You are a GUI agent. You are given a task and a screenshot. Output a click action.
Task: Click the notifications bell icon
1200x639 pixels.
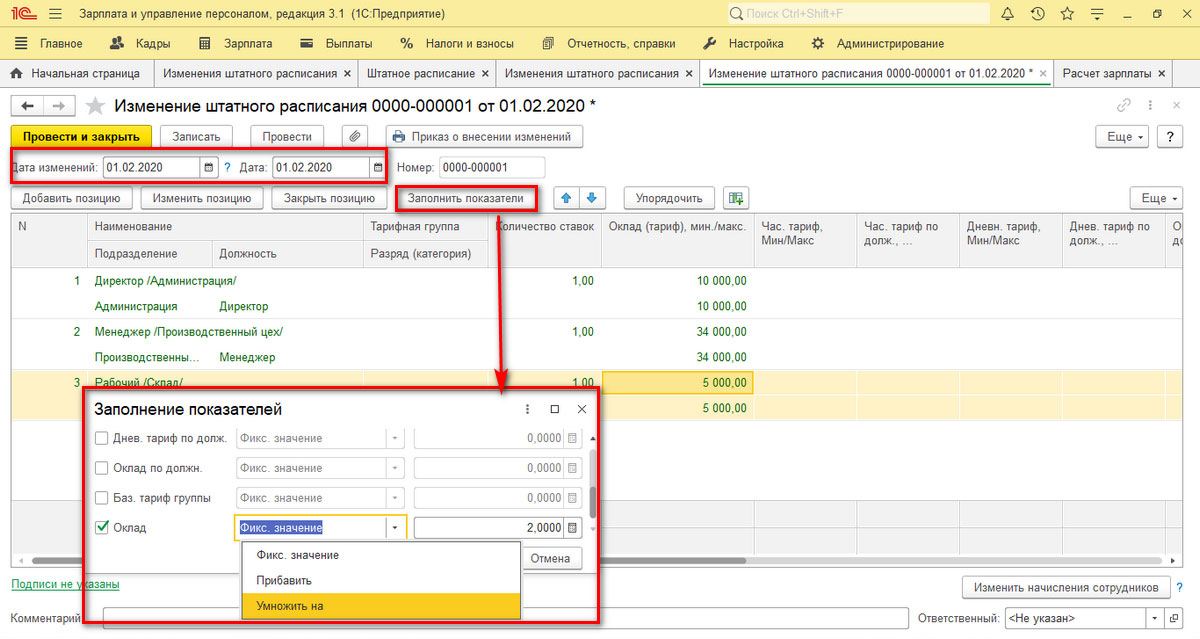1006,14
